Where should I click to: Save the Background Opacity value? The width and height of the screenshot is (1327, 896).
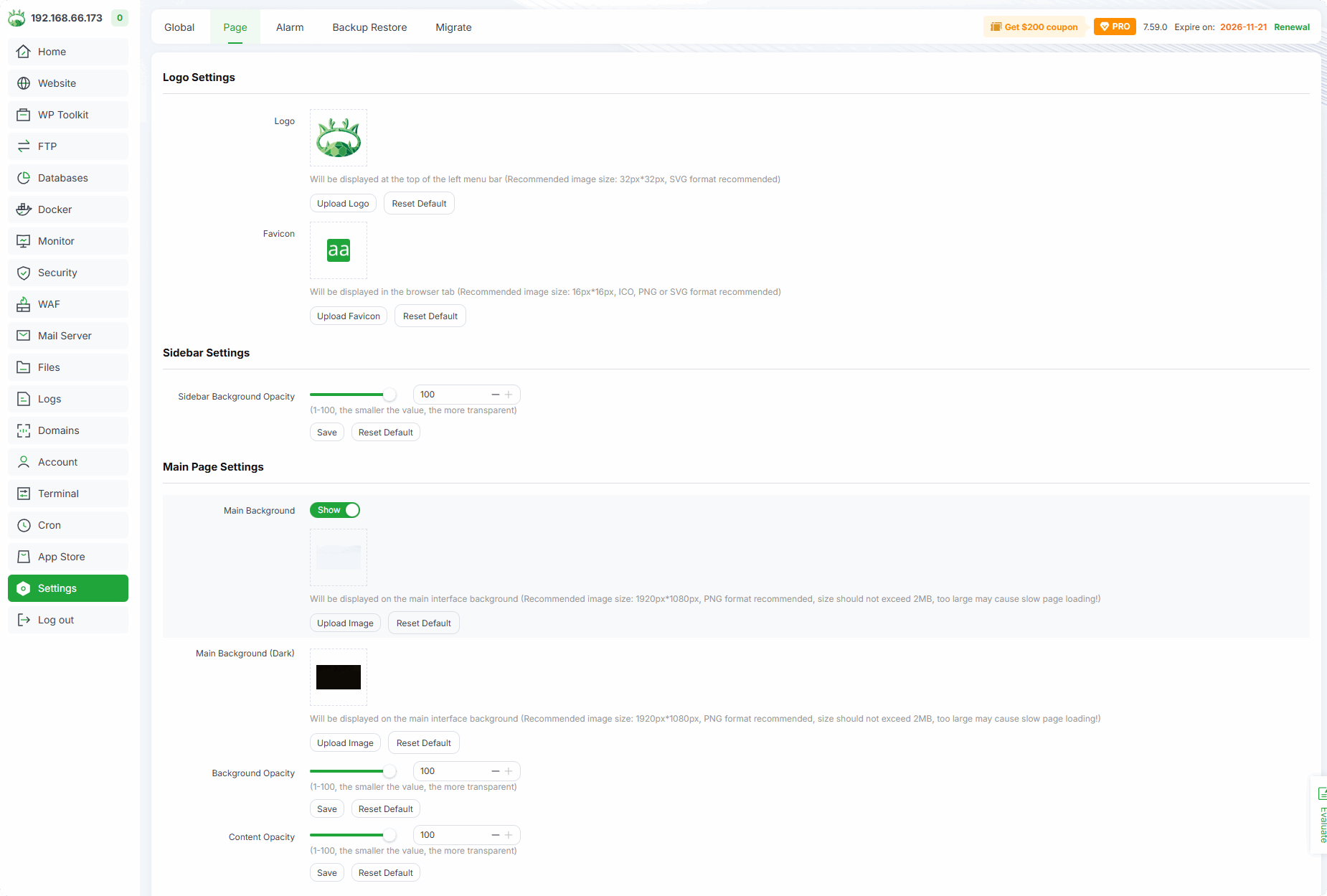[327, 809]
